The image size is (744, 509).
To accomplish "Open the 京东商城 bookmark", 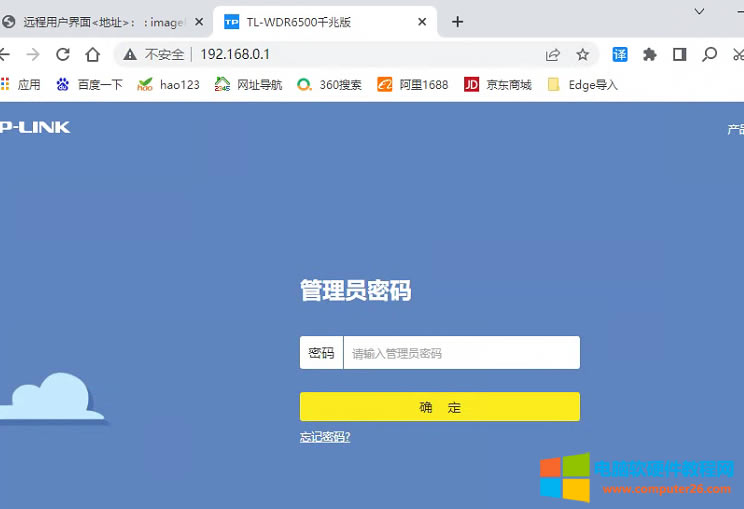I will (x=498, y=85).
